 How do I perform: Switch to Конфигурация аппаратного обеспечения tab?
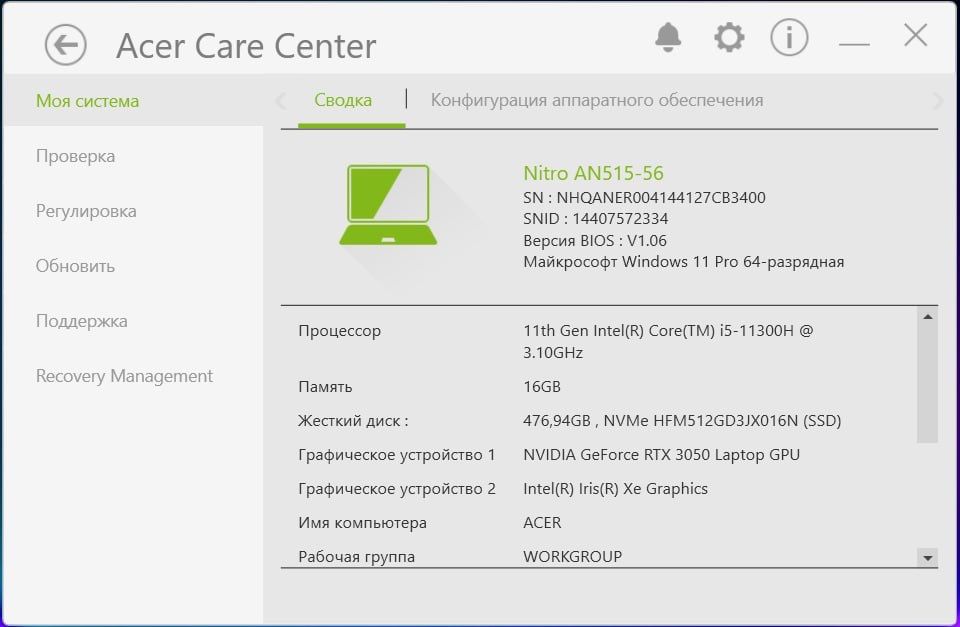click(x=597, y=100)
